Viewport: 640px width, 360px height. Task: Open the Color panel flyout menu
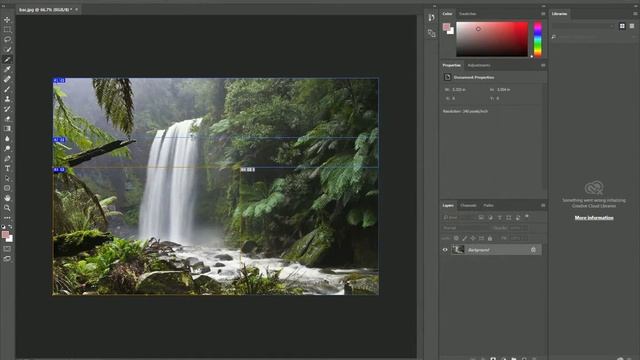[x=543, y=14]
